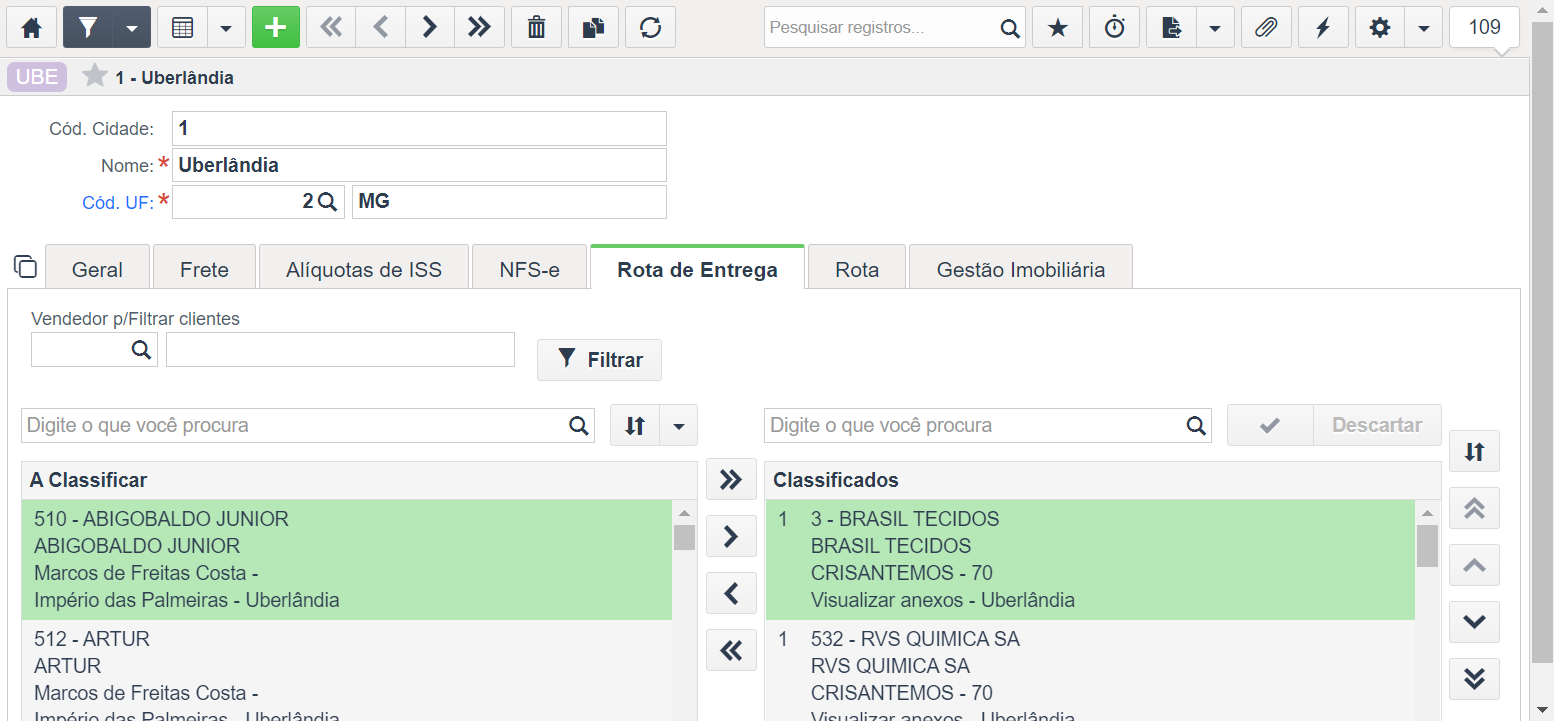Jump to last record
Viewport: 1554px width, 721px height.
(479, 28)
